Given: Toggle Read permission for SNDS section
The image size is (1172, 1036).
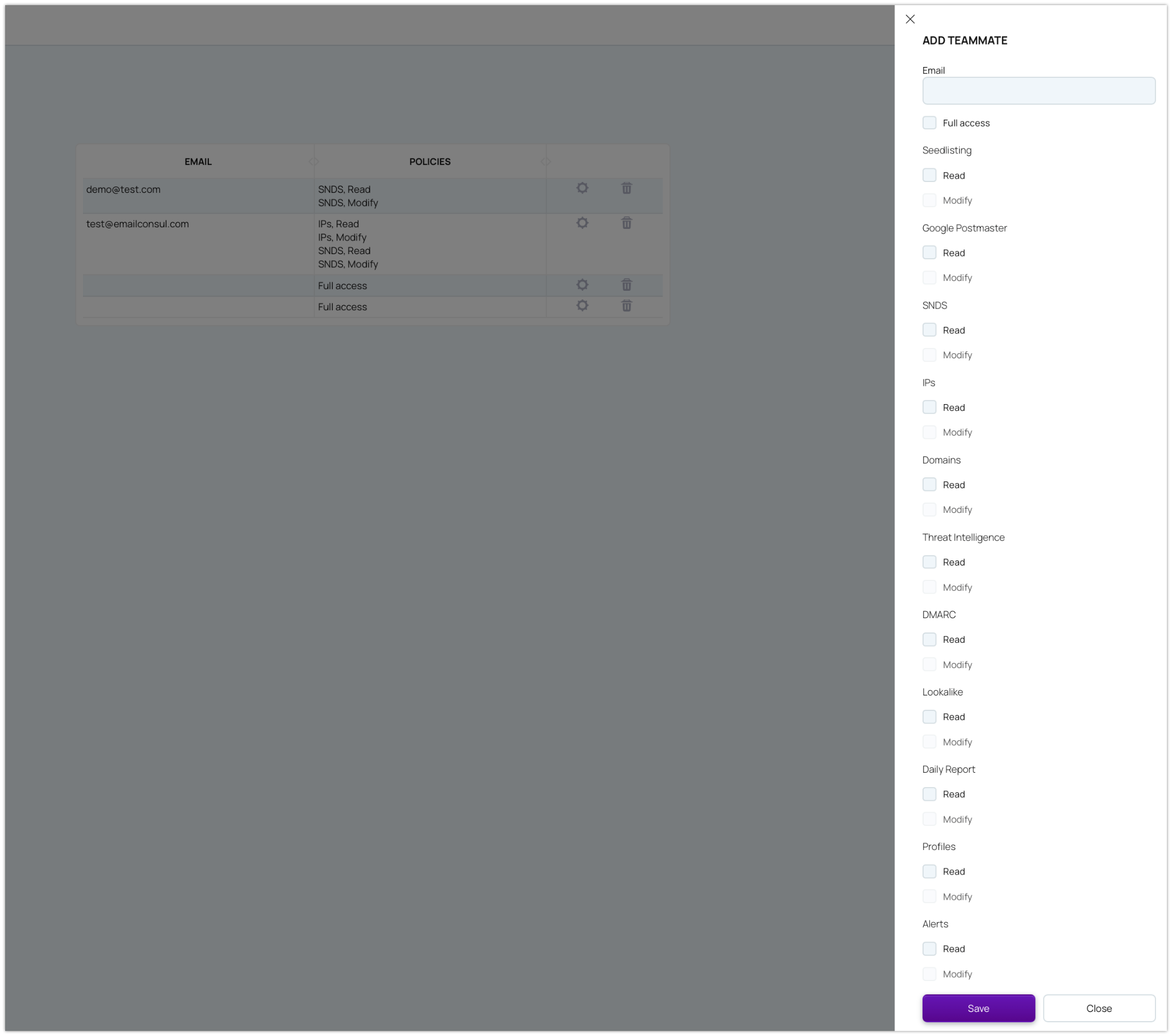Looking at the screenshot, I should pyautogui.click(x=929, y=329).
